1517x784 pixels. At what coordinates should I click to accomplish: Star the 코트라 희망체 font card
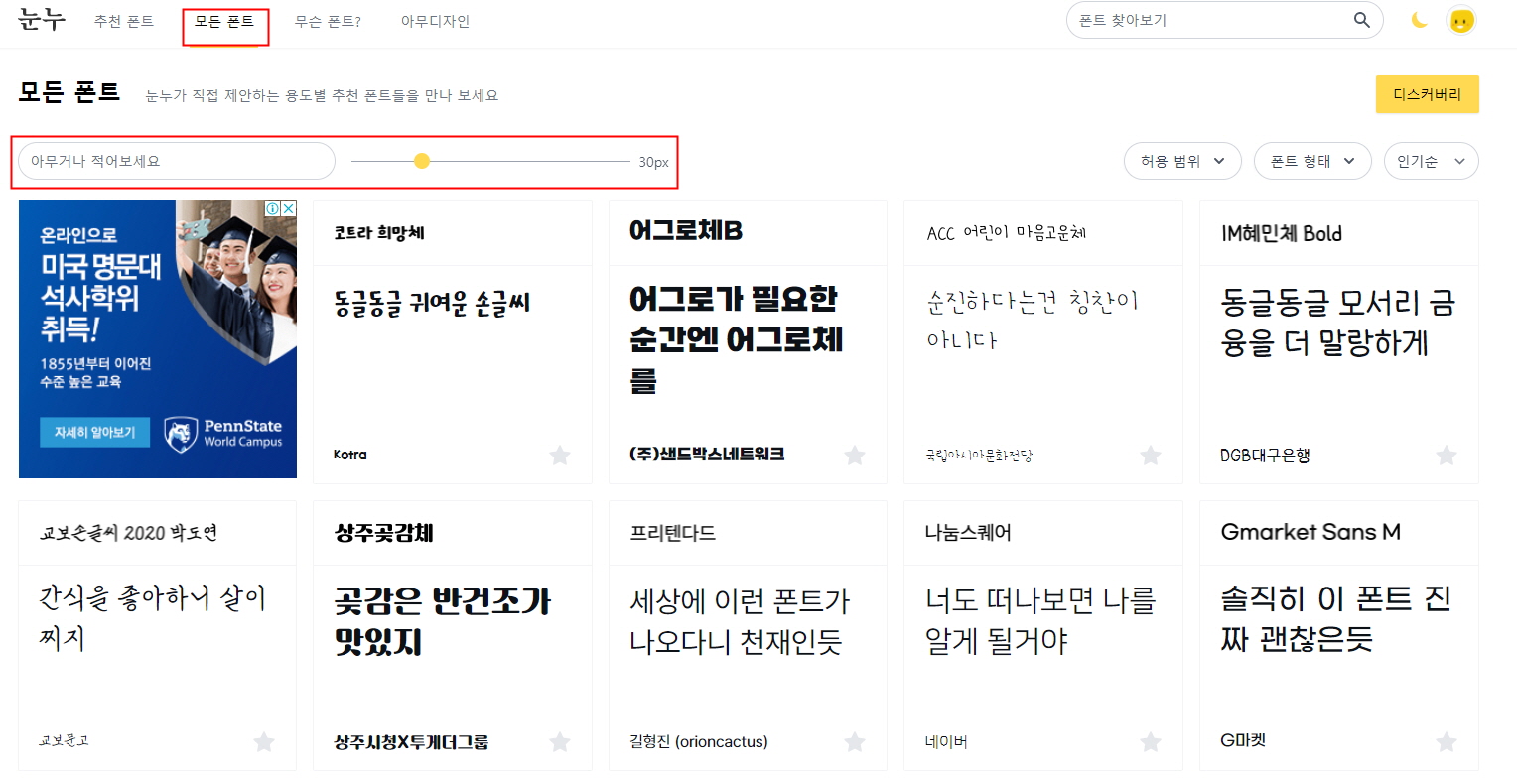[x=560, y=455]
